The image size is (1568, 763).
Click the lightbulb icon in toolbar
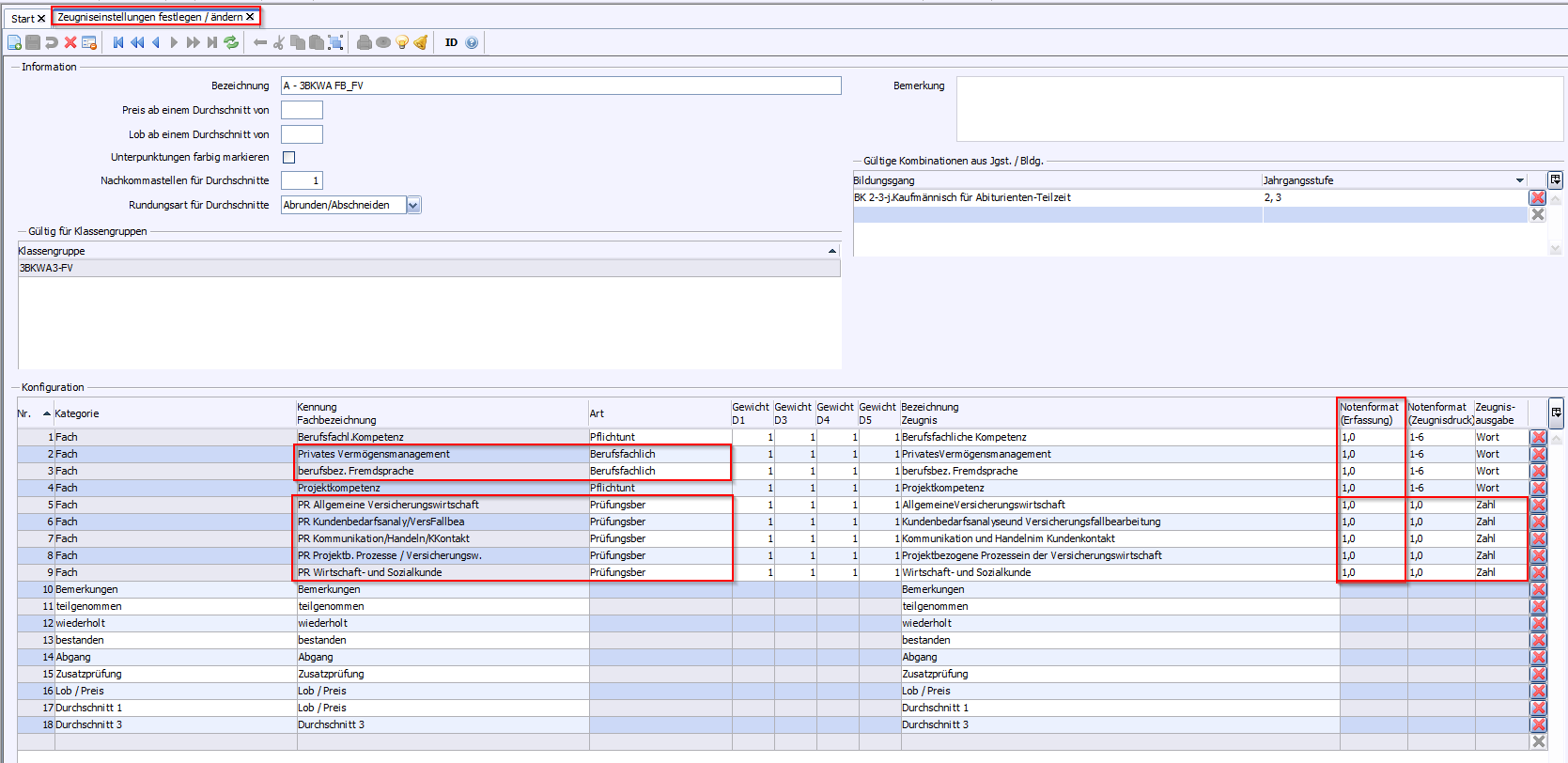point(402,42)
